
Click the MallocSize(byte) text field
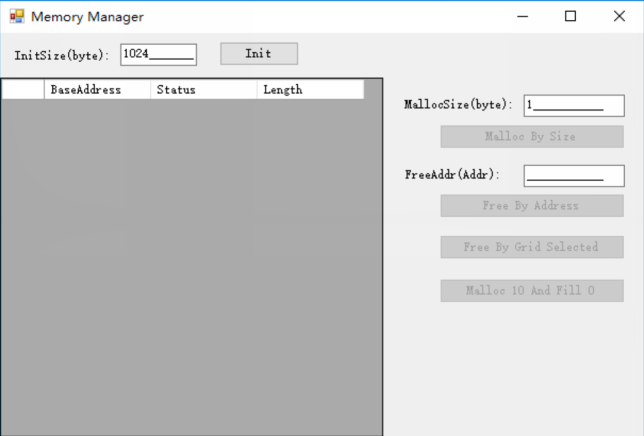[x=573, y=105]
